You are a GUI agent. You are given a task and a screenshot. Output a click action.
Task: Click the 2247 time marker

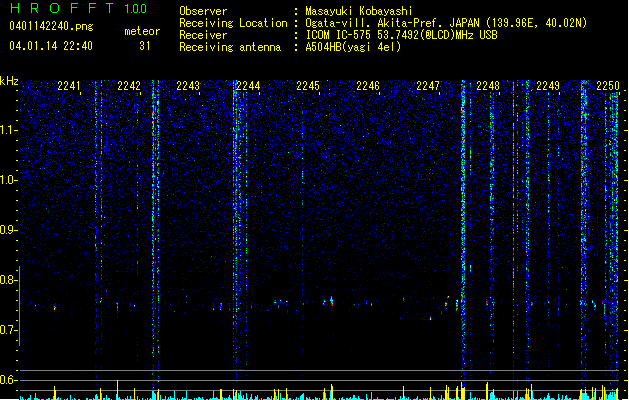tap(428, 86)
